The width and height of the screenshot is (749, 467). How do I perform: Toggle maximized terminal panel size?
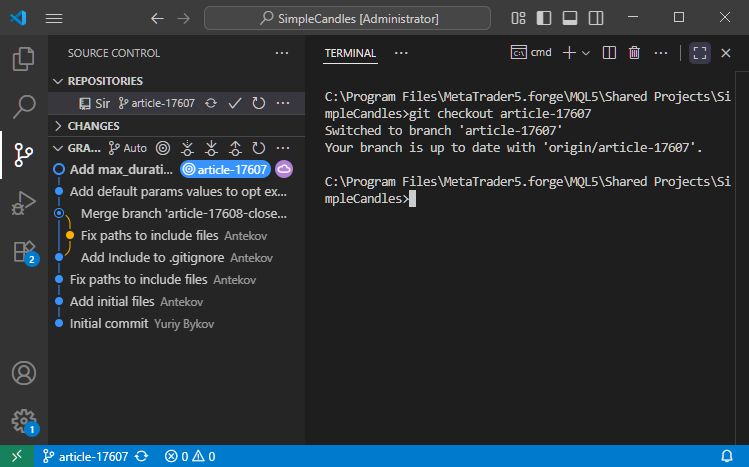pos(700,53)
